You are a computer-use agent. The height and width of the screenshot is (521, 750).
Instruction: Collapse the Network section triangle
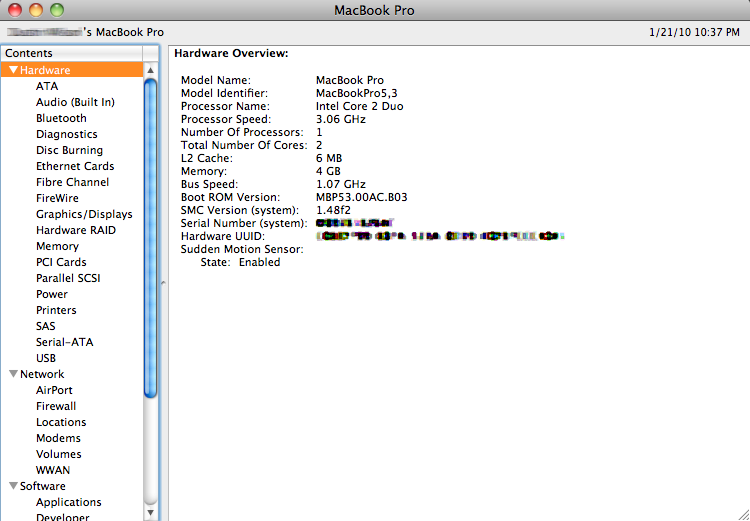click(x=13, y=374)
